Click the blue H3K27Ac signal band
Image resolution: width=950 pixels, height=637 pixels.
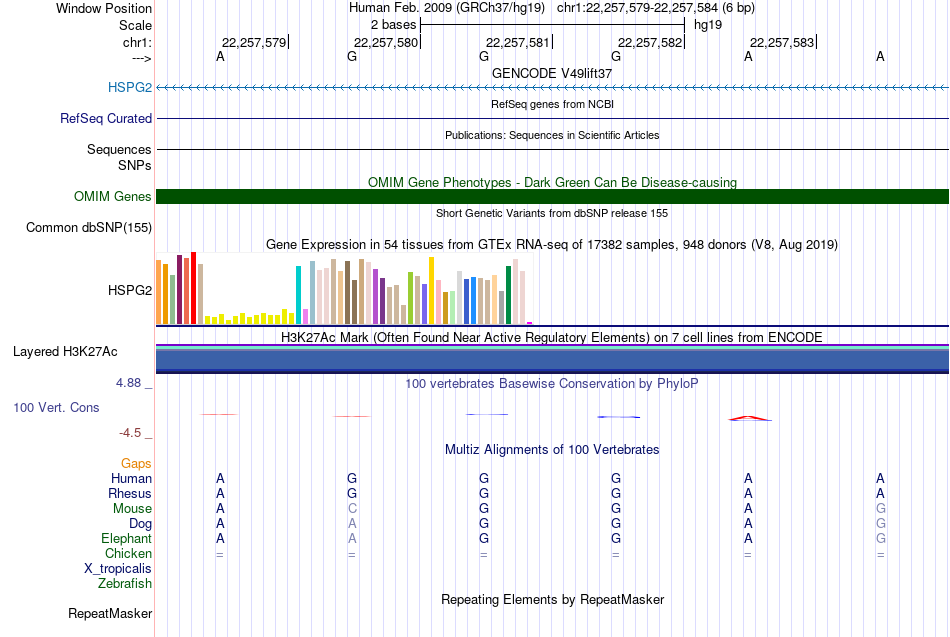pyautogui.click(x=552, y=359)
